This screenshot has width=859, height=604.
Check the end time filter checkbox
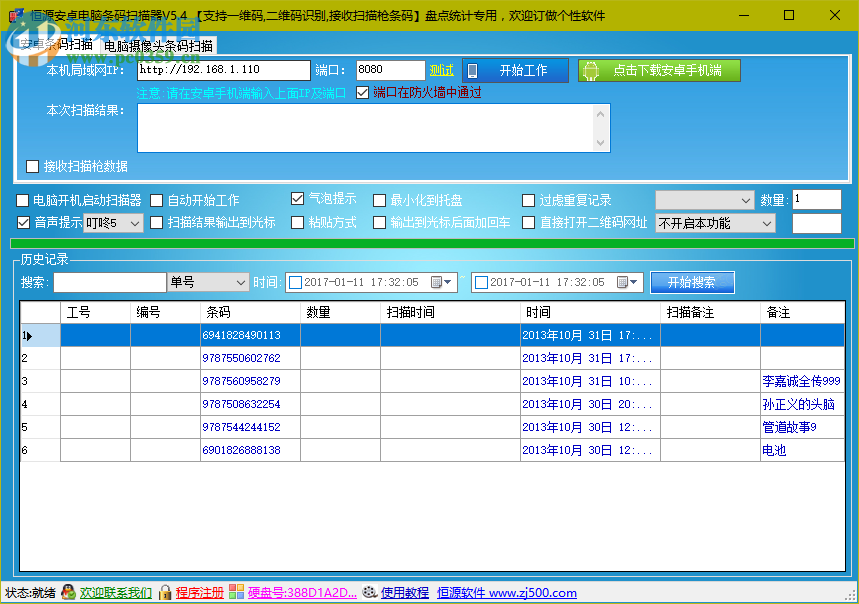(482, 283)
